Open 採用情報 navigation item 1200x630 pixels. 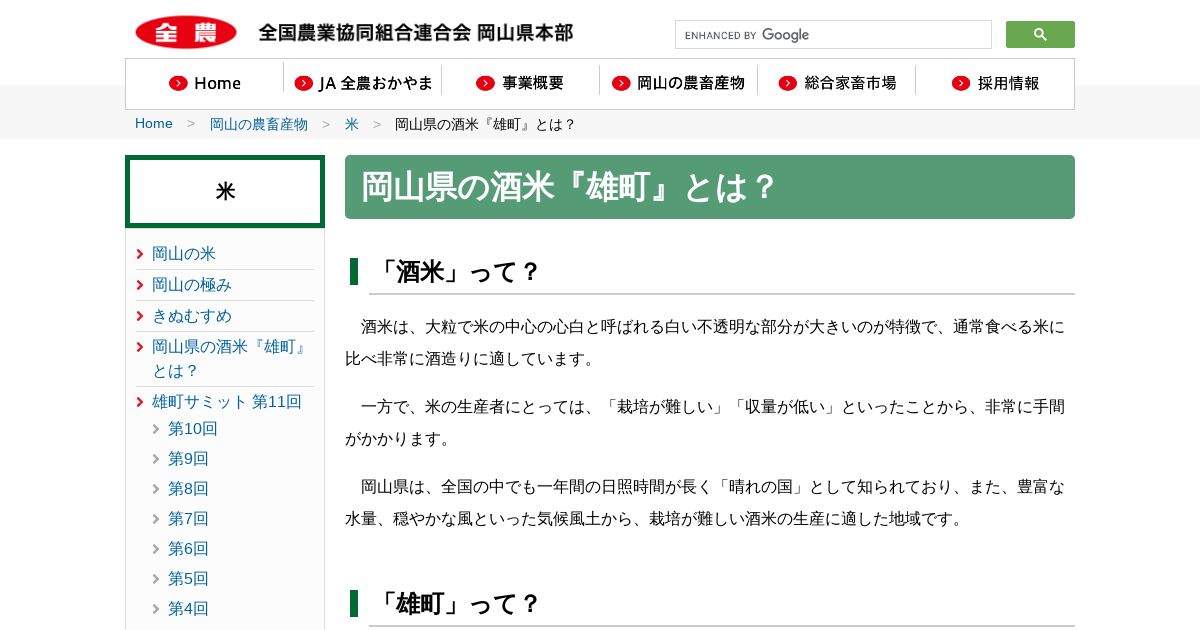(995, 83)
